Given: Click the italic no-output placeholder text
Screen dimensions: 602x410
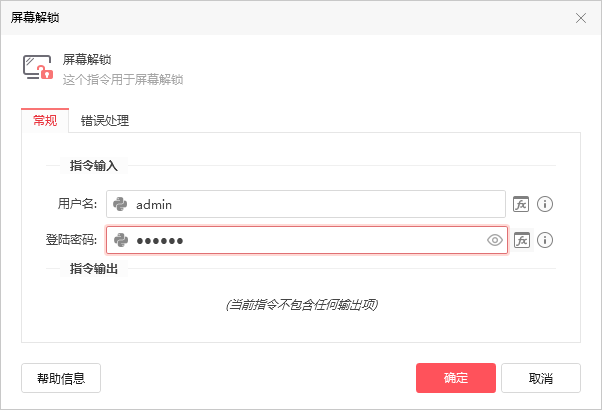Looking at the screenshot, I should (x=302, y=305).
